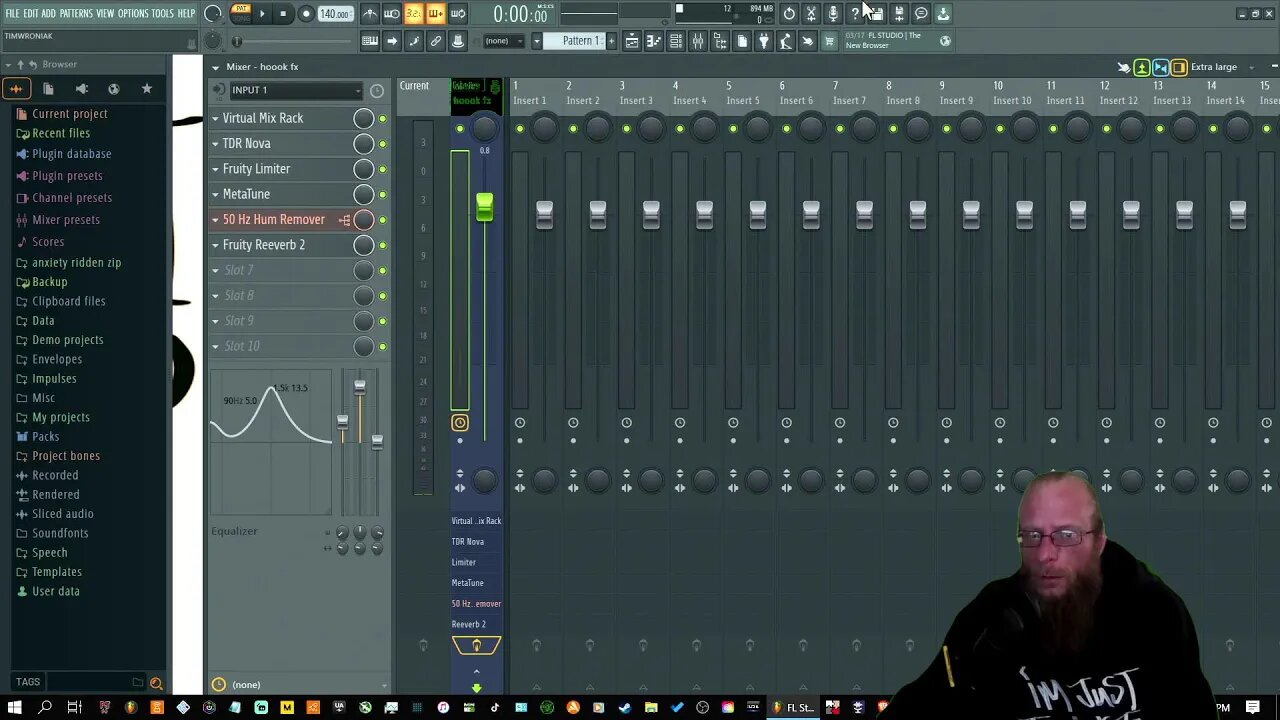Image resolution: width=1280 pixels, height=720 pixels.
Task: Mute Insert 1 track with green LED
Action: 520,129
